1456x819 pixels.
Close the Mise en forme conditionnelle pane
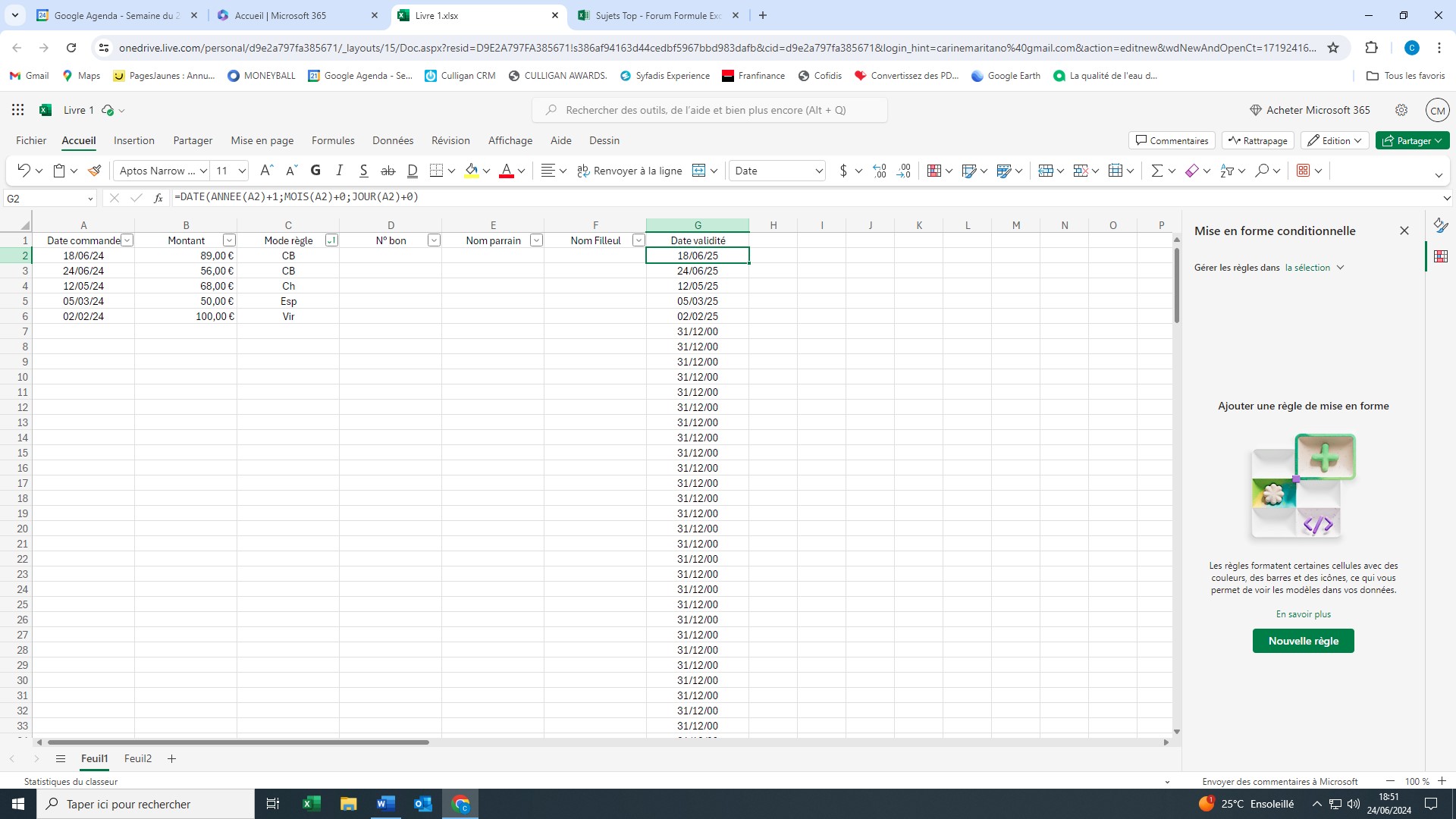click(1404, 231)
